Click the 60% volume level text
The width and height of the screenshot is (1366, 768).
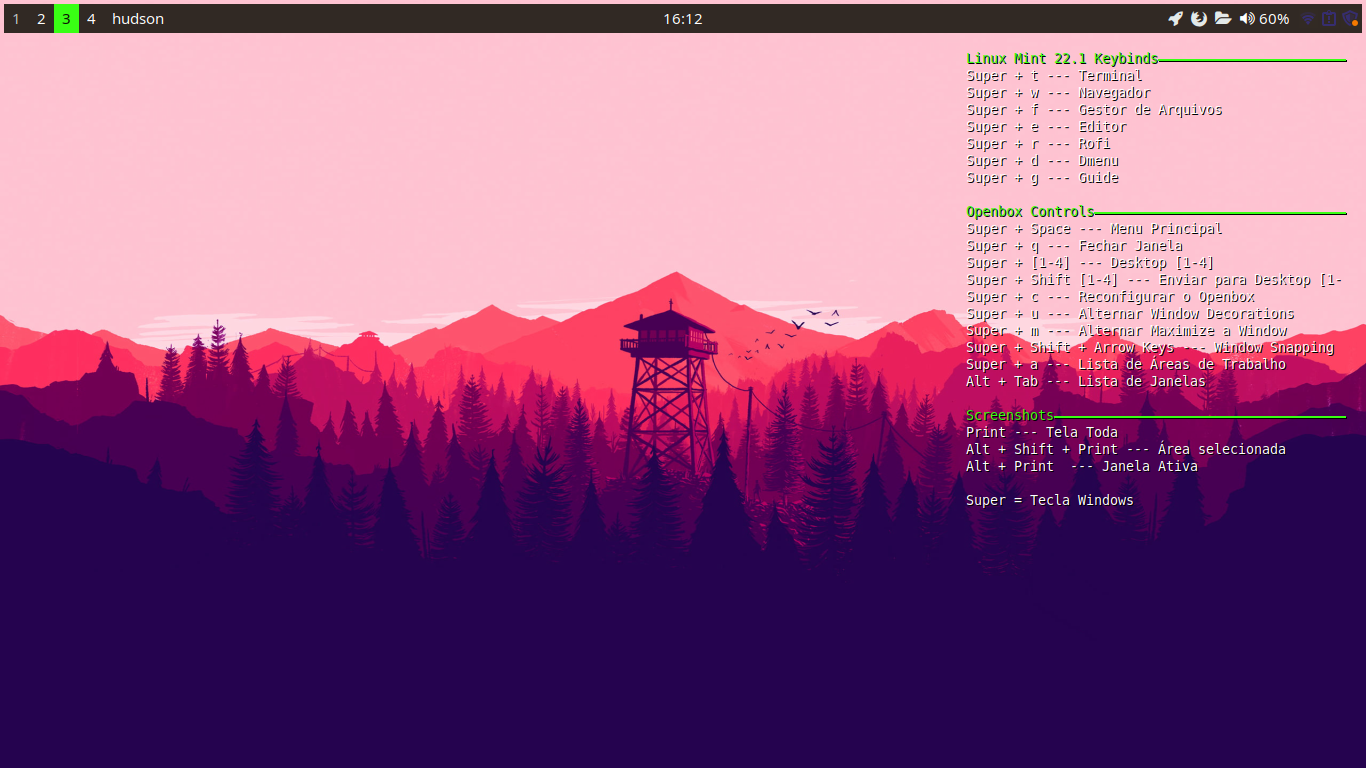(x=1274, y=19)
